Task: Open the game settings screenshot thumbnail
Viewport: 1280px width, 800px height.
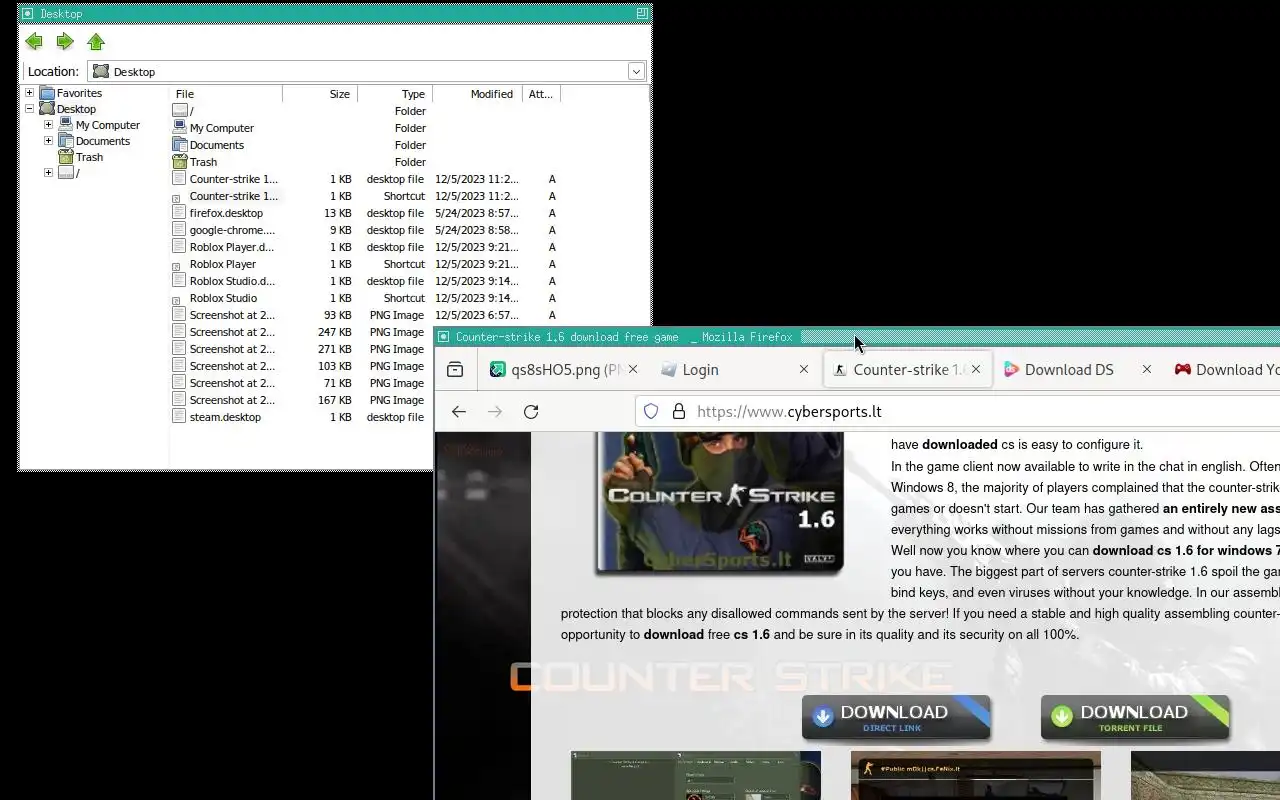Action: (x=696, y=776)
